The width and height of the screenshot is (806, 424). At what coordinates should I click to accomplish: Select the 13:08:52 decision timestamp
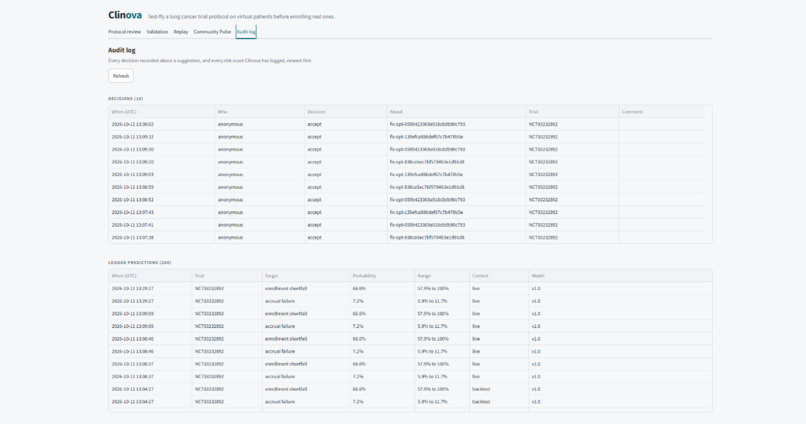(x=133, y=200)
